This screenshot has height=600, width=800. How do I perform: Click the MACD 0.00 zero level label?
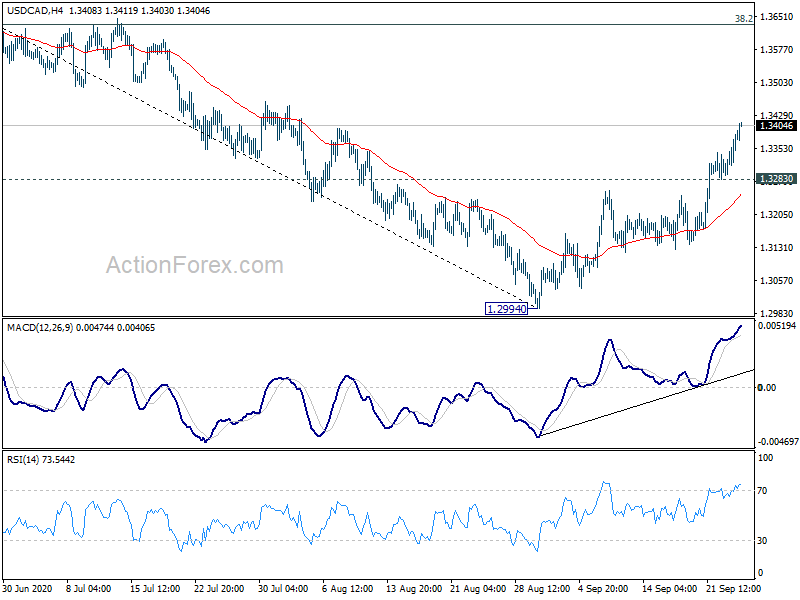767,388
